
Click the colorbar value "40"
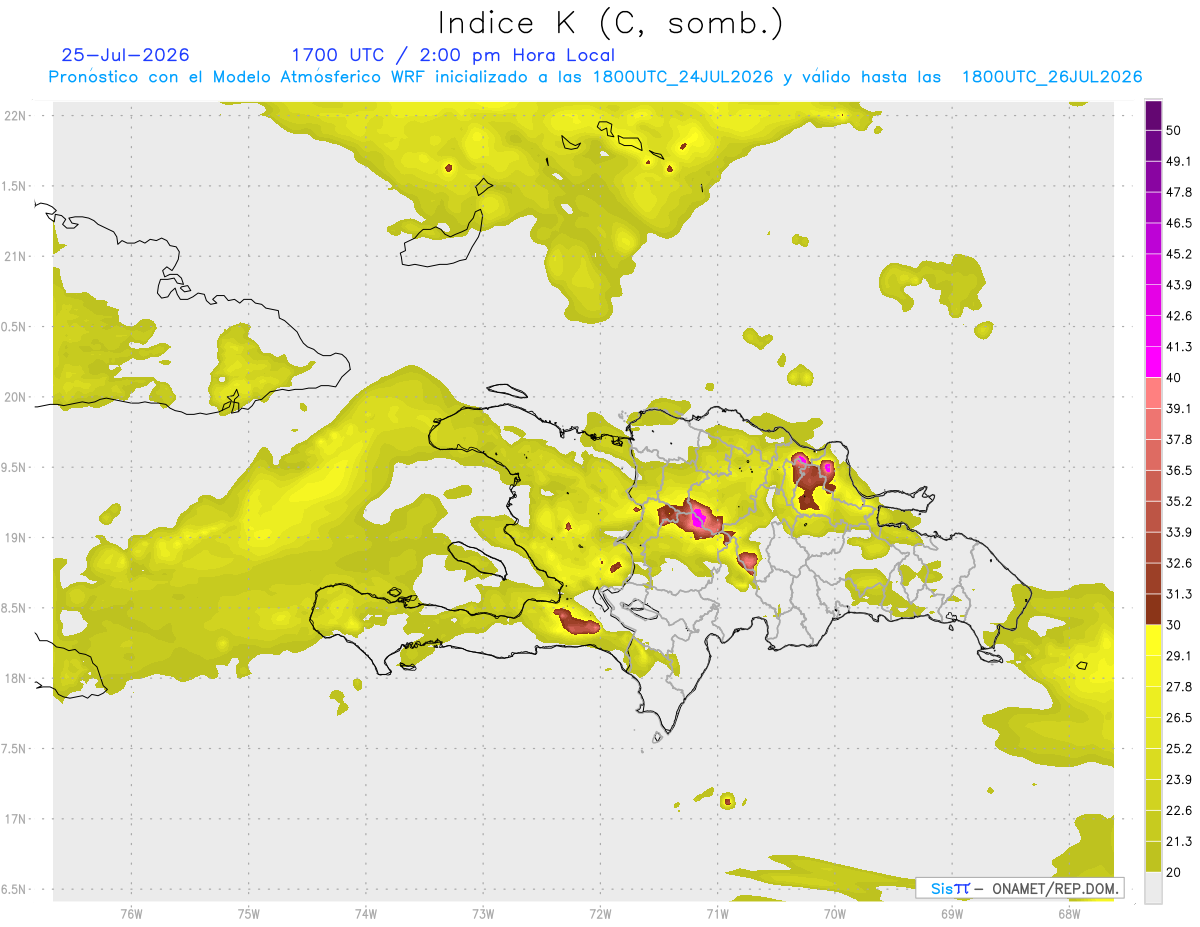[1174, 378]
